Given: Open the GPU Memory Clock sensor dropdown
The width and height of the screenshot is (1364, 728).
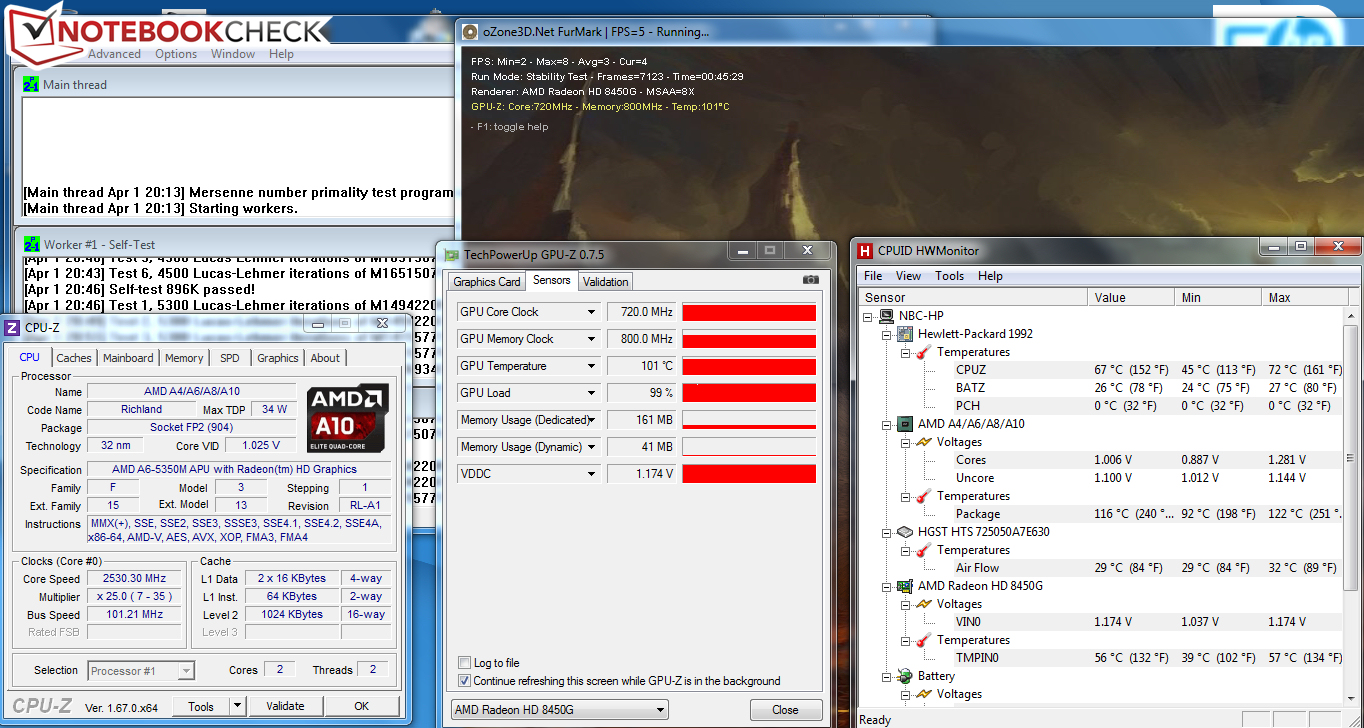Looking at the screenshot, I should click(x=592, y=339).
